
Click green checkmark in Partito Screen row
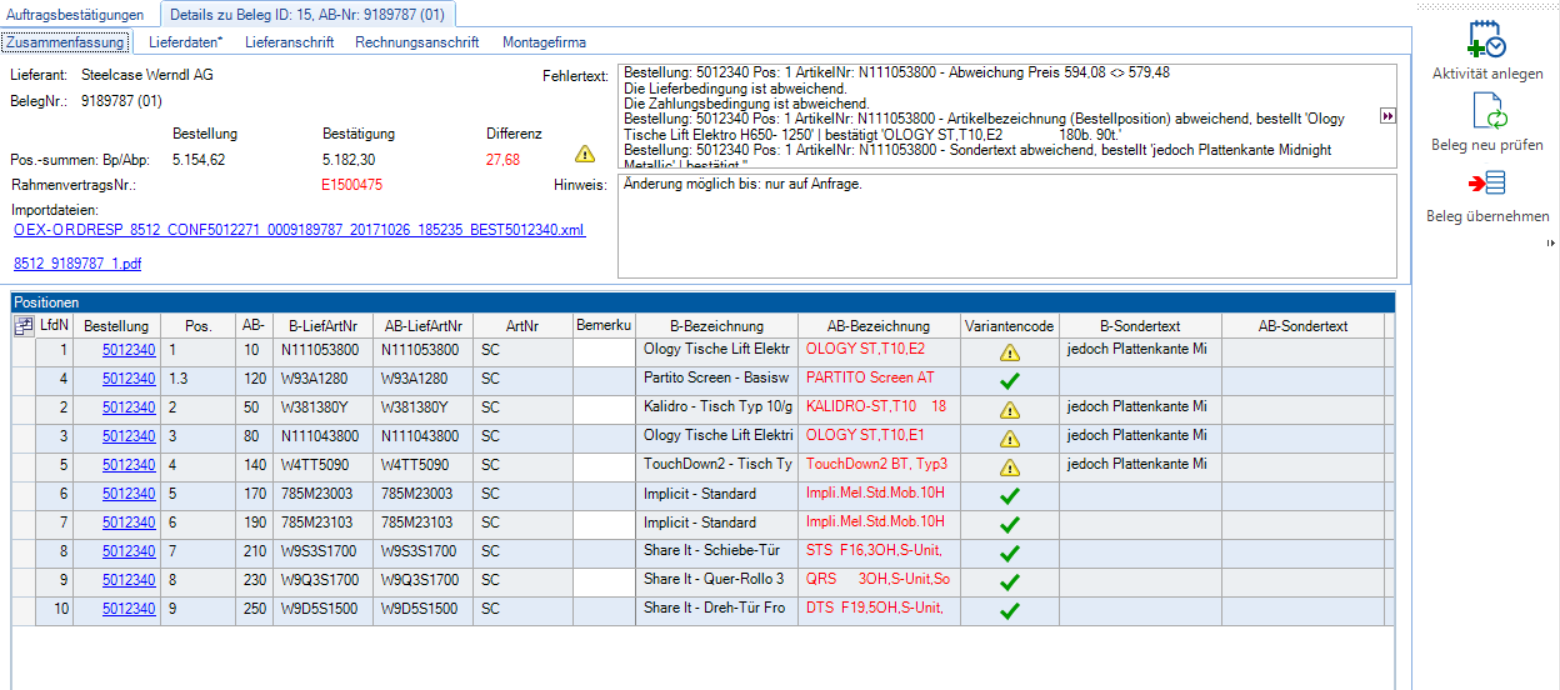tap(1009, 380)
